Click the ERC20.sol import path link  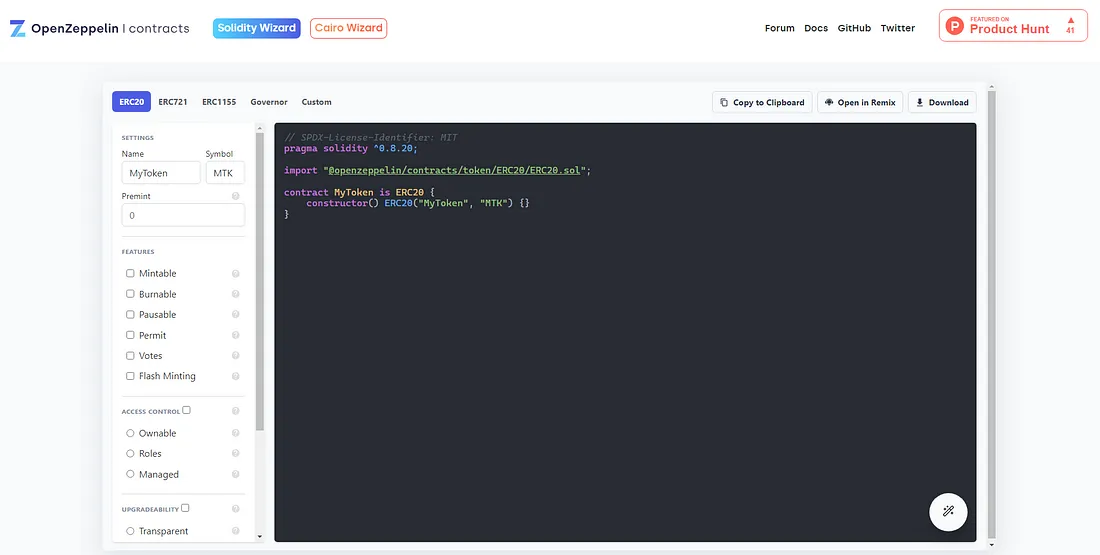coord(454,170)
